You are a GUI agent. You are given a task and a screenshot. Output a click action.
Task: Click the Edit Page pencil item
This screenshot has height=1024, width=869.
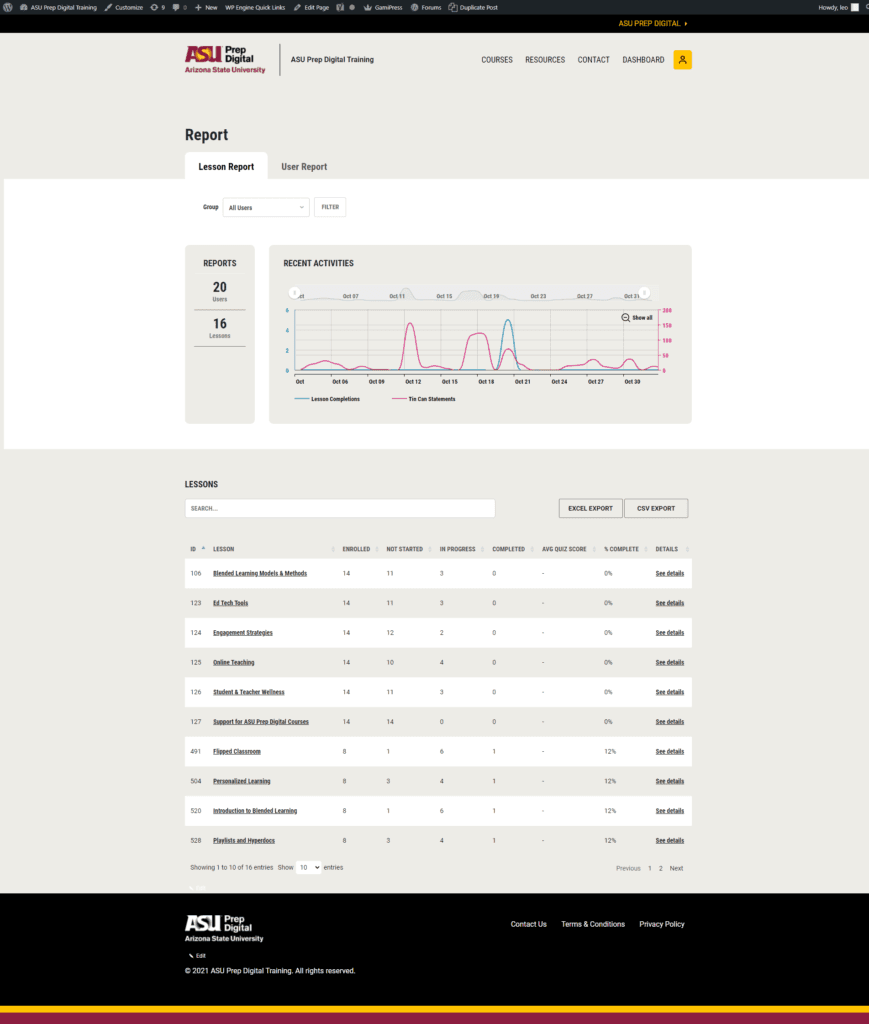(311, 7)
